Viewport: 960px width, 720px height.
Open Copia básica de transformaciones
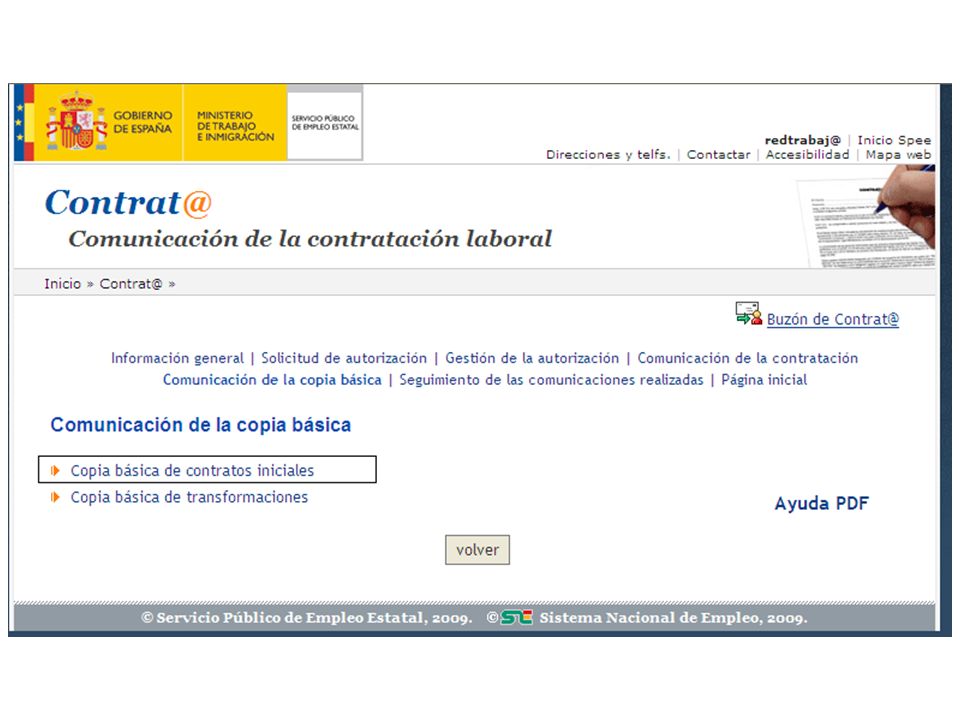click(189, 497)
